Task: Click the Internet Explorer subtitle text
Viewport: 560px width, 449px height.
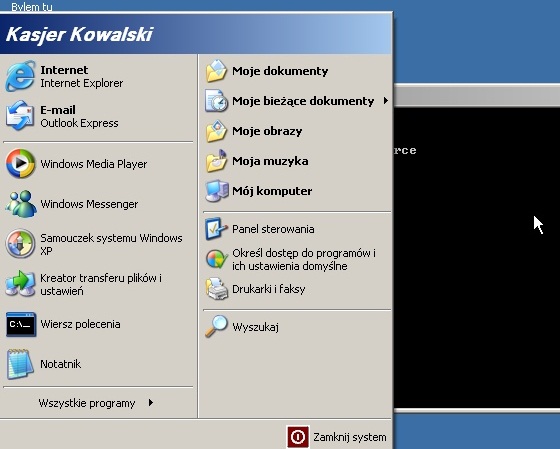Action: (x=81, y=83)
